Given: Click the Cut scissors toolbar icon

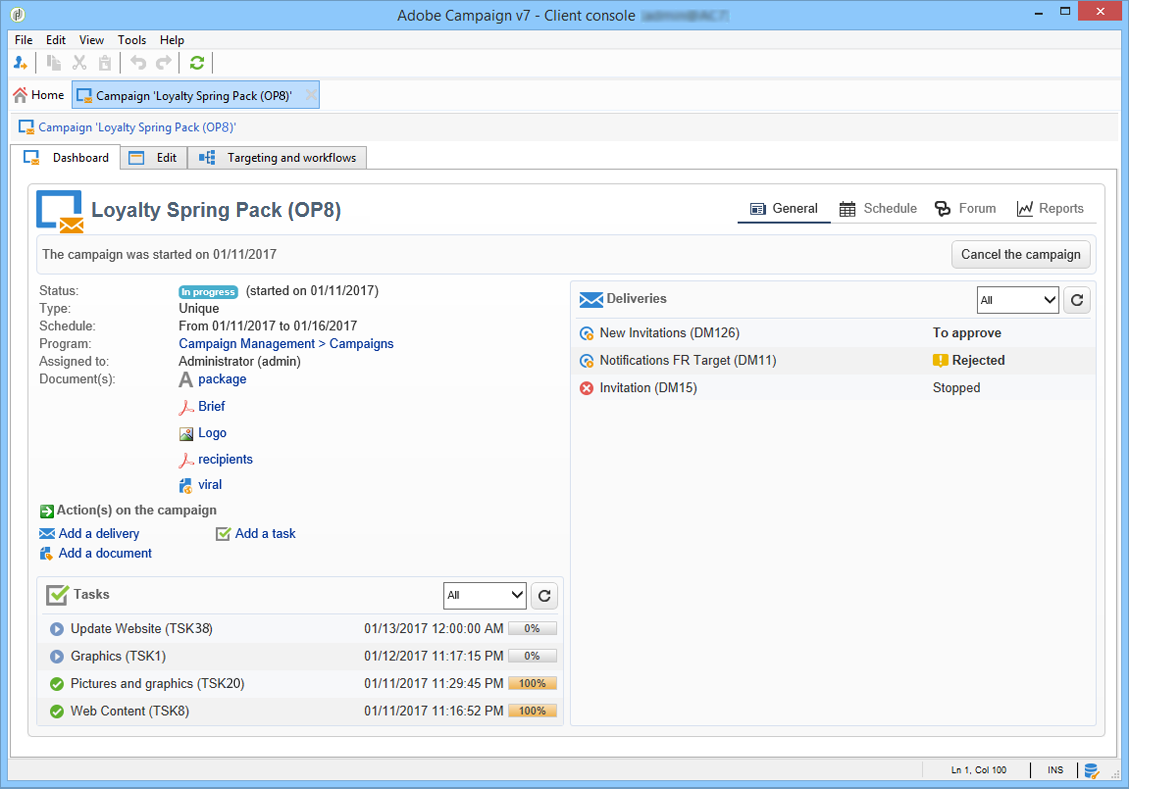Looking at the screenshot, I should coord(79,63).
